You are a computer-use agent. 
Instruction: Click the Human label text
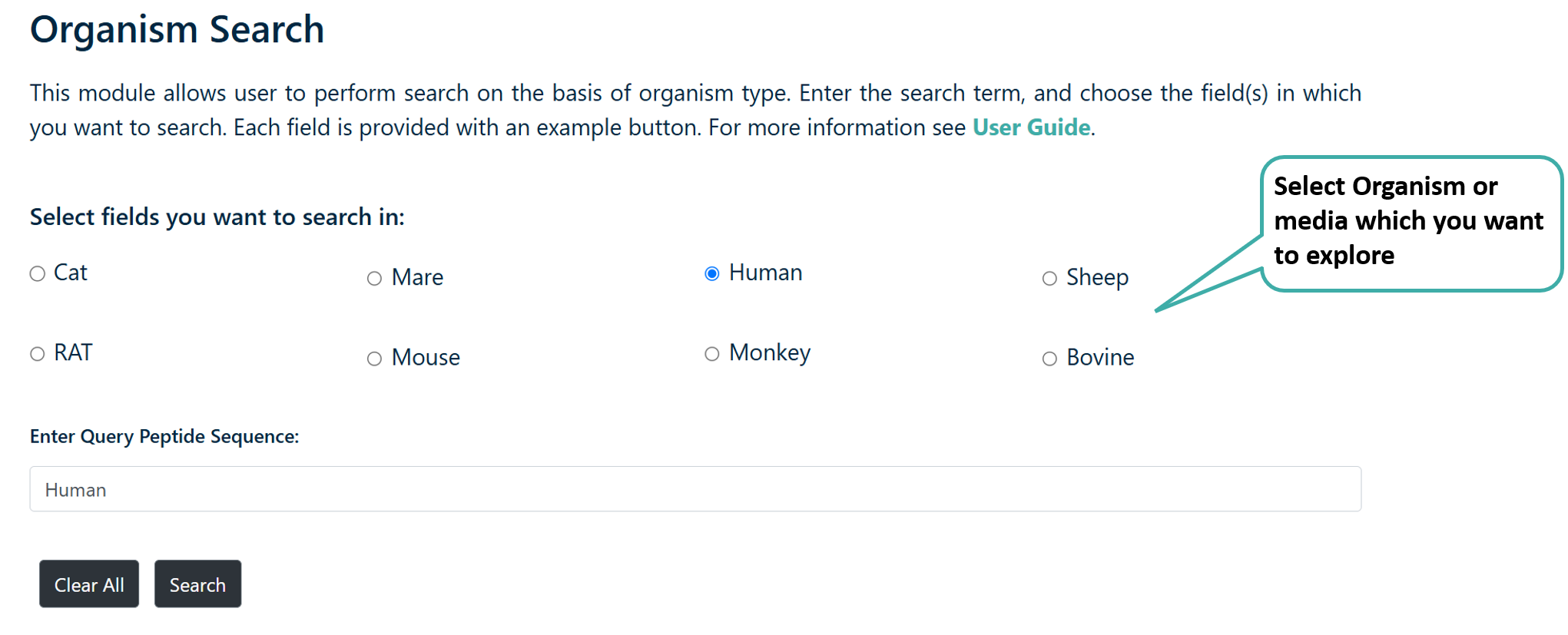click(x=765, y=273)
